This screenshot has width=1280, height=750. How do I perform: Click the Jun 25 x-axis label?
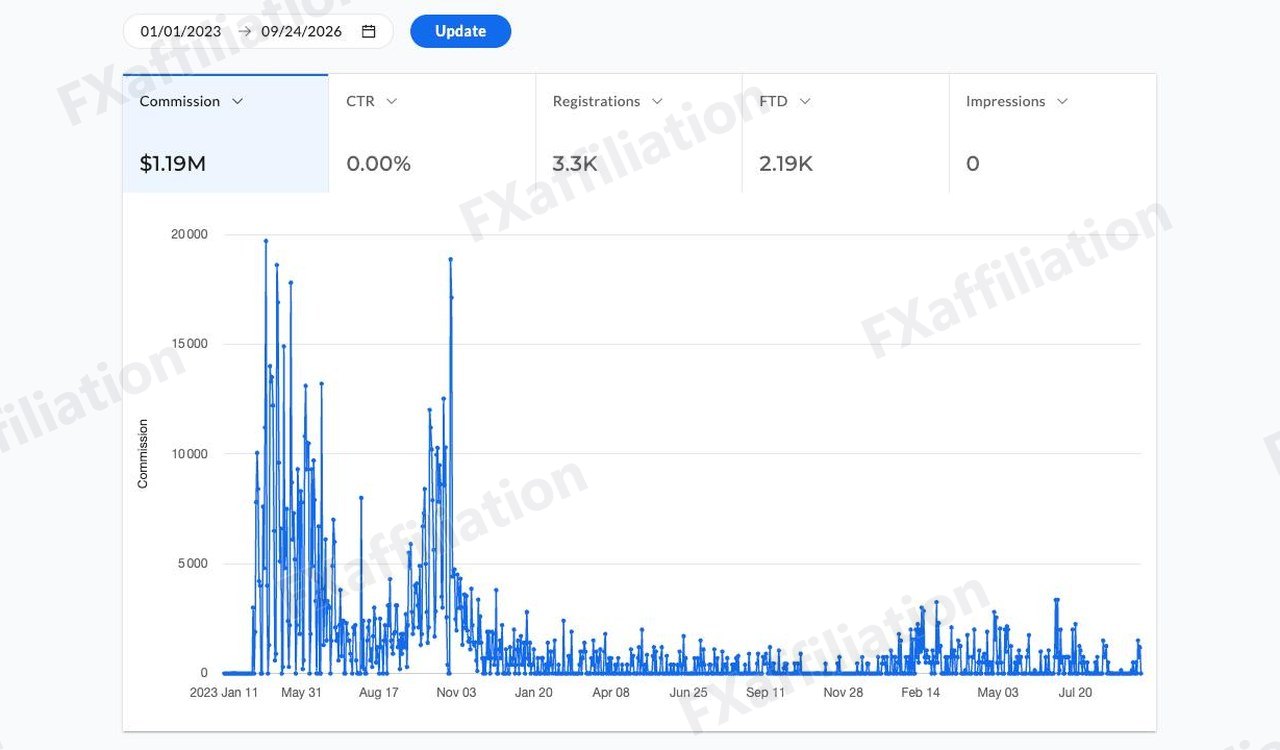click(688, 692)
